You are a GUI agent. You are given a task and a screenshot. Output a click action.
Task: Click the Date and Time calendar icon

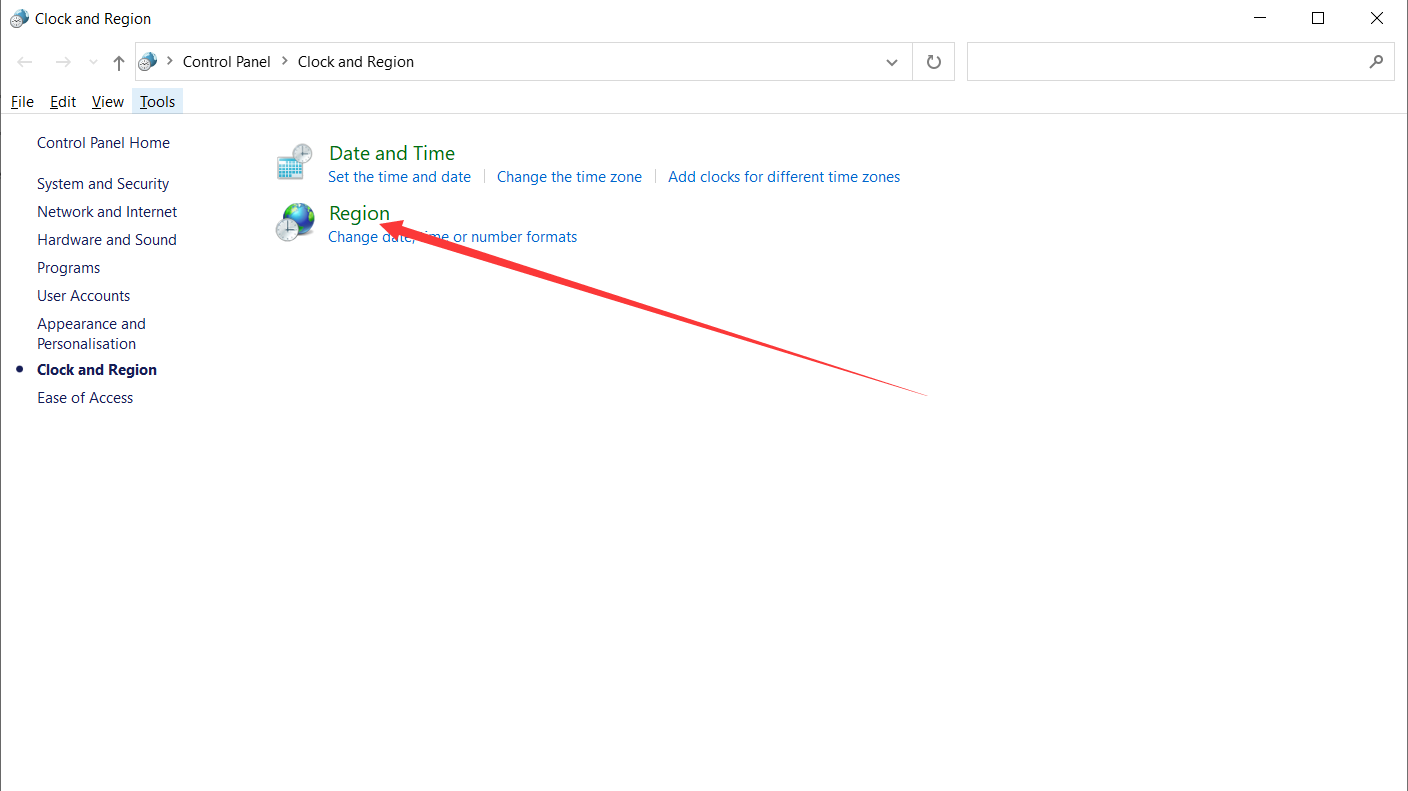pyautogui.click(x=295, y=162)
